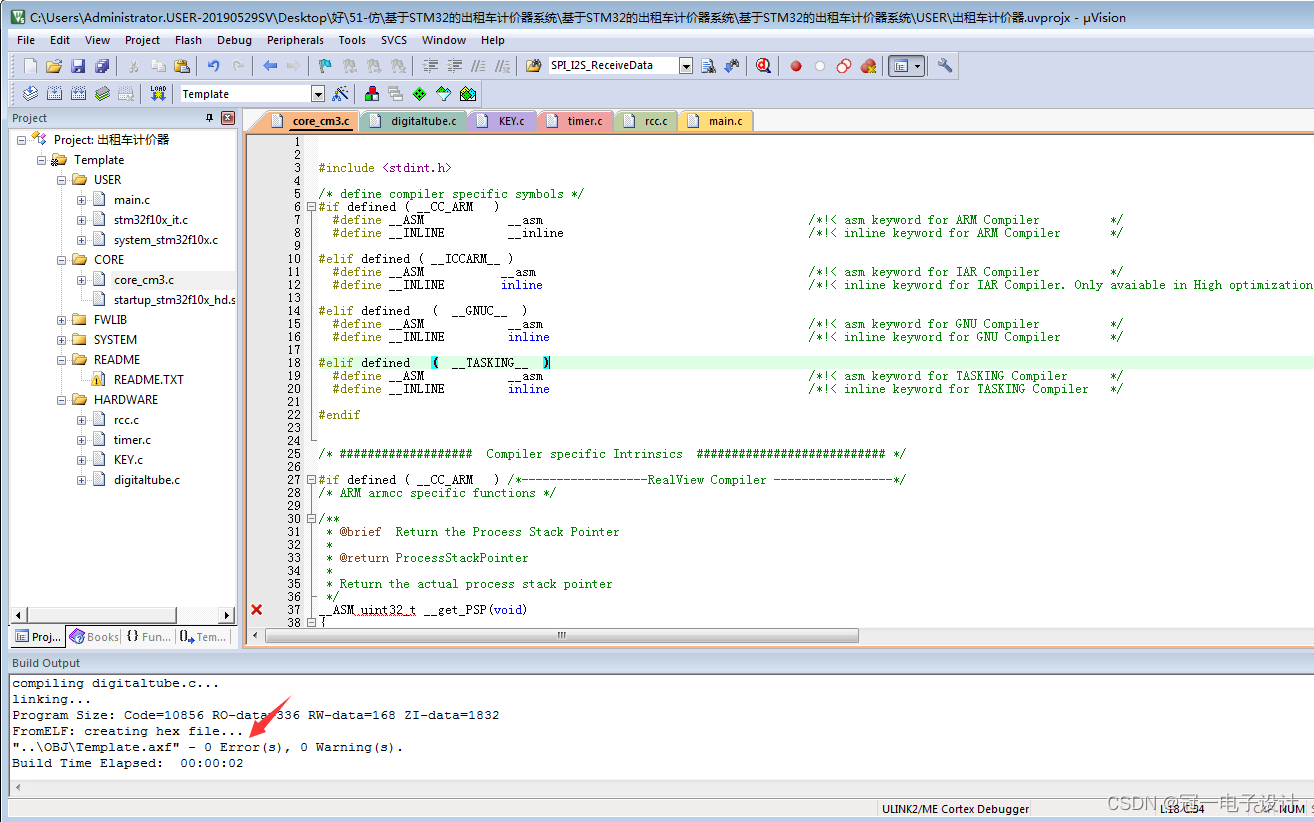Insert a breakpoint with red dot icon
The image size is (1314, 822).
click(796, 66)
